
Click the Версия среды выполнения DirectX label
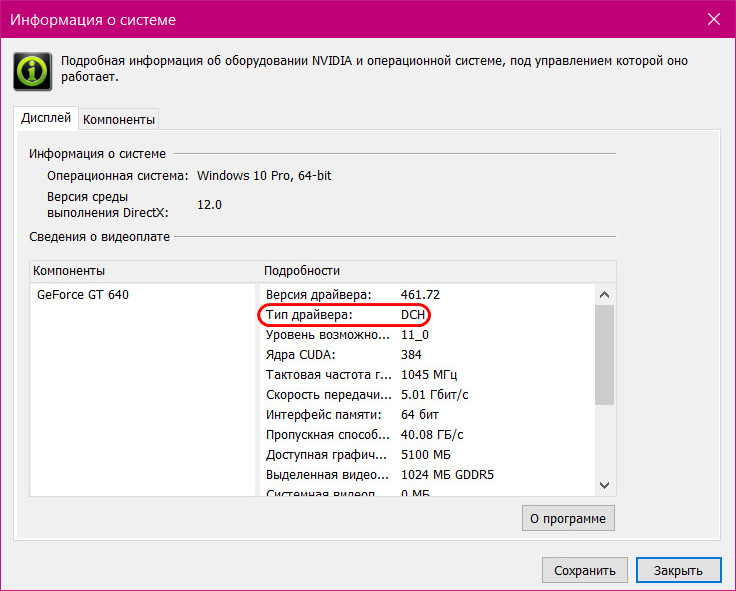tap(107, 205)
